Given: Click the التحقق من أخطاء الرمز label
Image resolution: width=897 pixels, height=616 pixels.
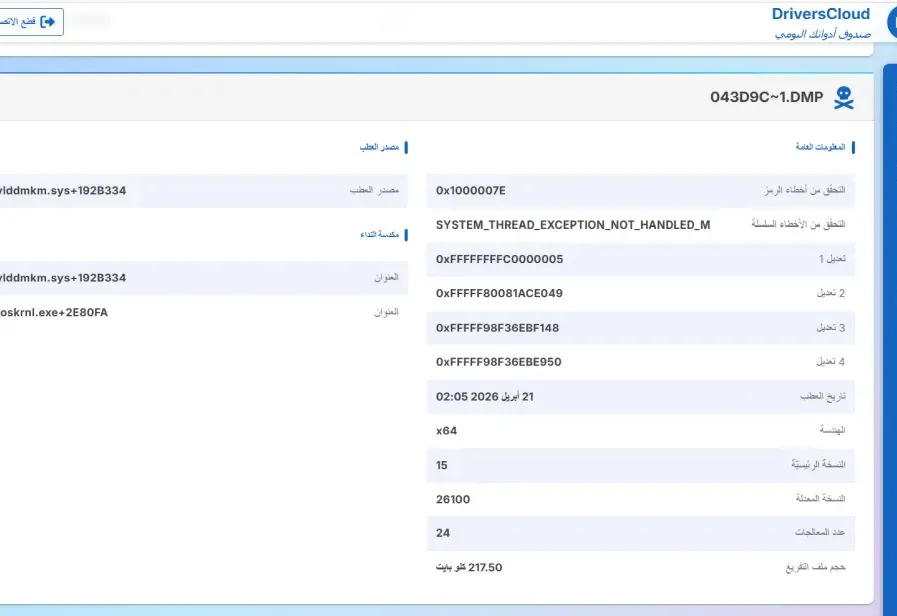Looking at the screenshot, I should click(x=804, y=190).
